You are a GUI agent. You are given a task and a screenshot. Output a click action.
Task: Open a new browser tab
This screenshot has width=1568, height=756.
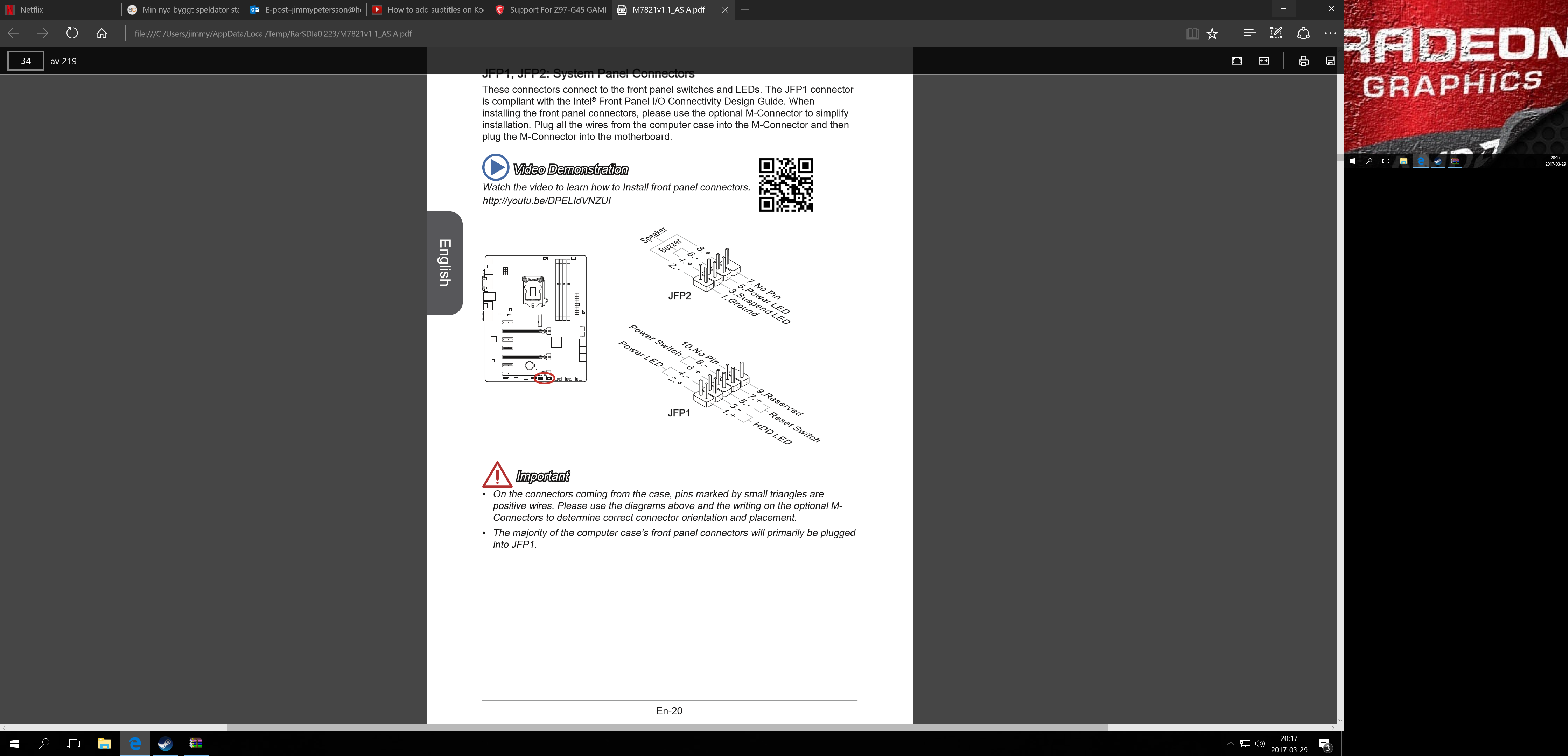pos(745,10)
